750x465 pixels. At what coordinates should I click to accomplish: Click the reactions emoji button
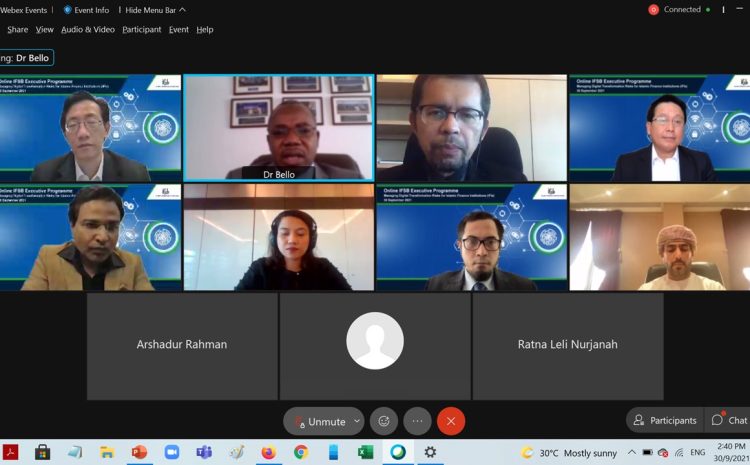click(x=384, y=421)
